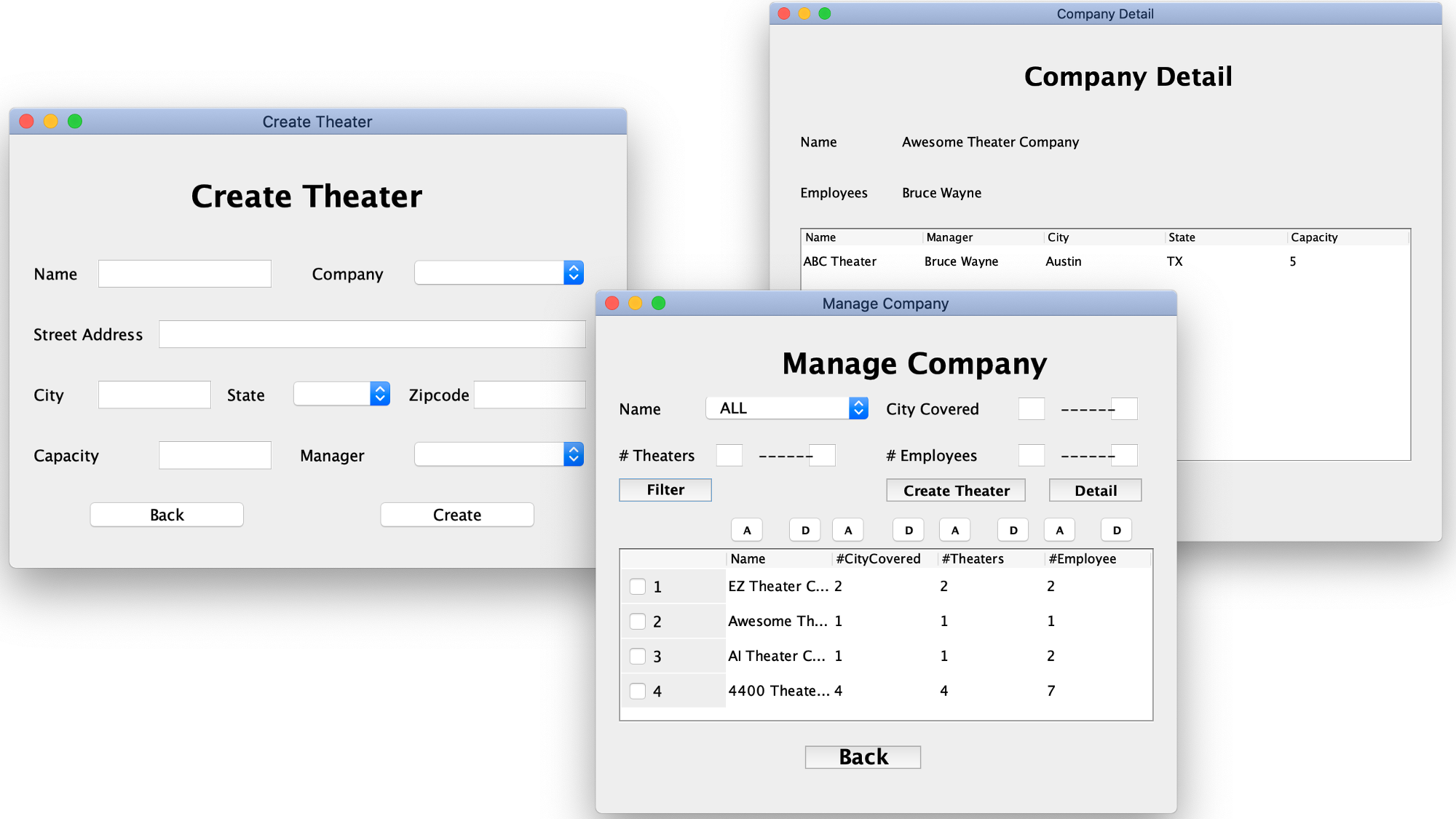Sort #Theaters column descending

pyautogui.click(x=1013, y=530)
